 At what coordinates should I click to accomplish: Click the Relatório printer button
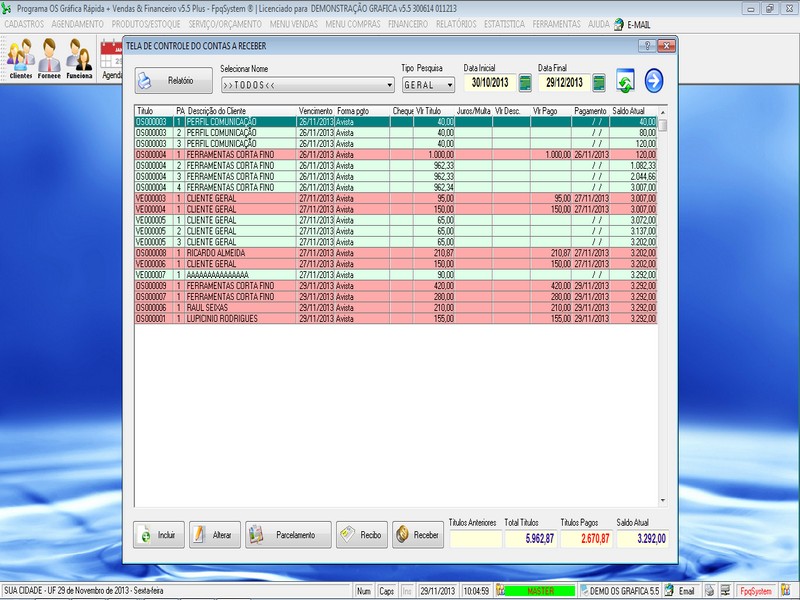click(x=173, y=81)
